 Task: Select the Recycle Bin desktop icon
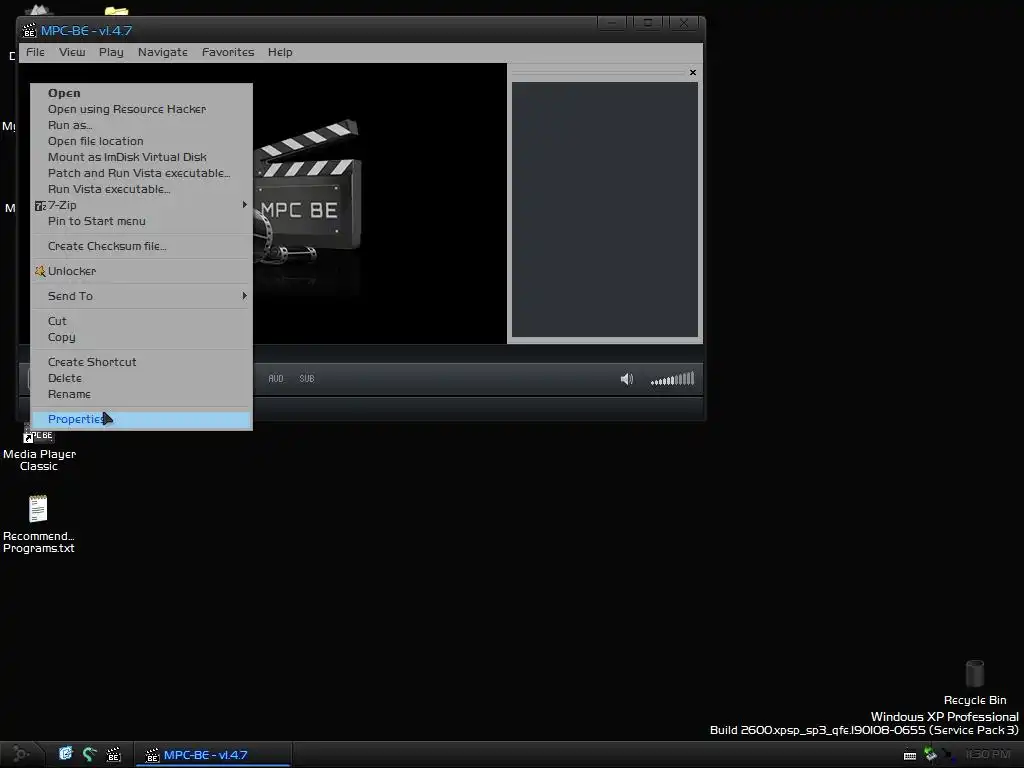(974, 682)
